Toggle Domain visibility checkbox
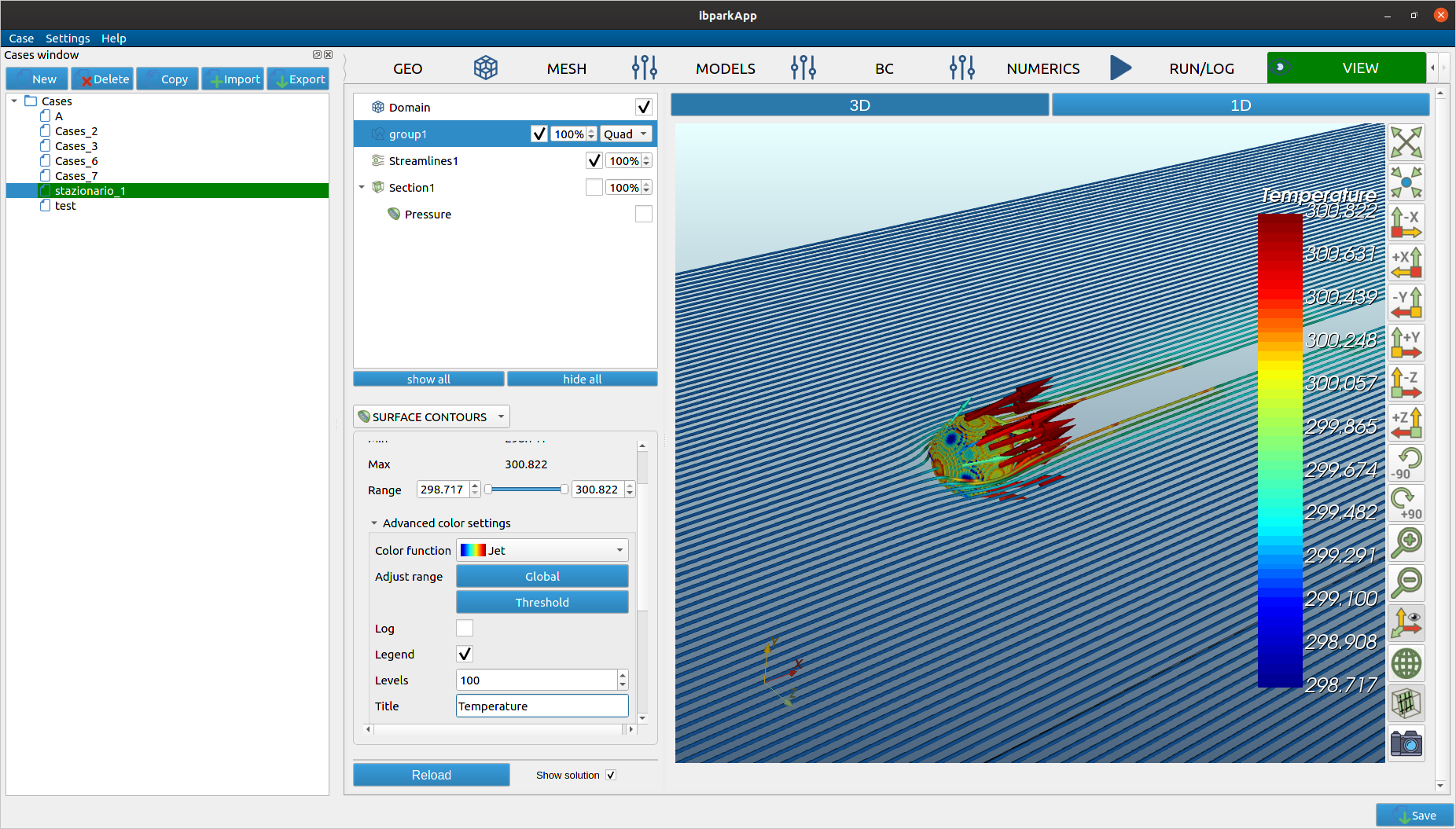Viewport: 1456px width, 829px height. pos(643,108)
